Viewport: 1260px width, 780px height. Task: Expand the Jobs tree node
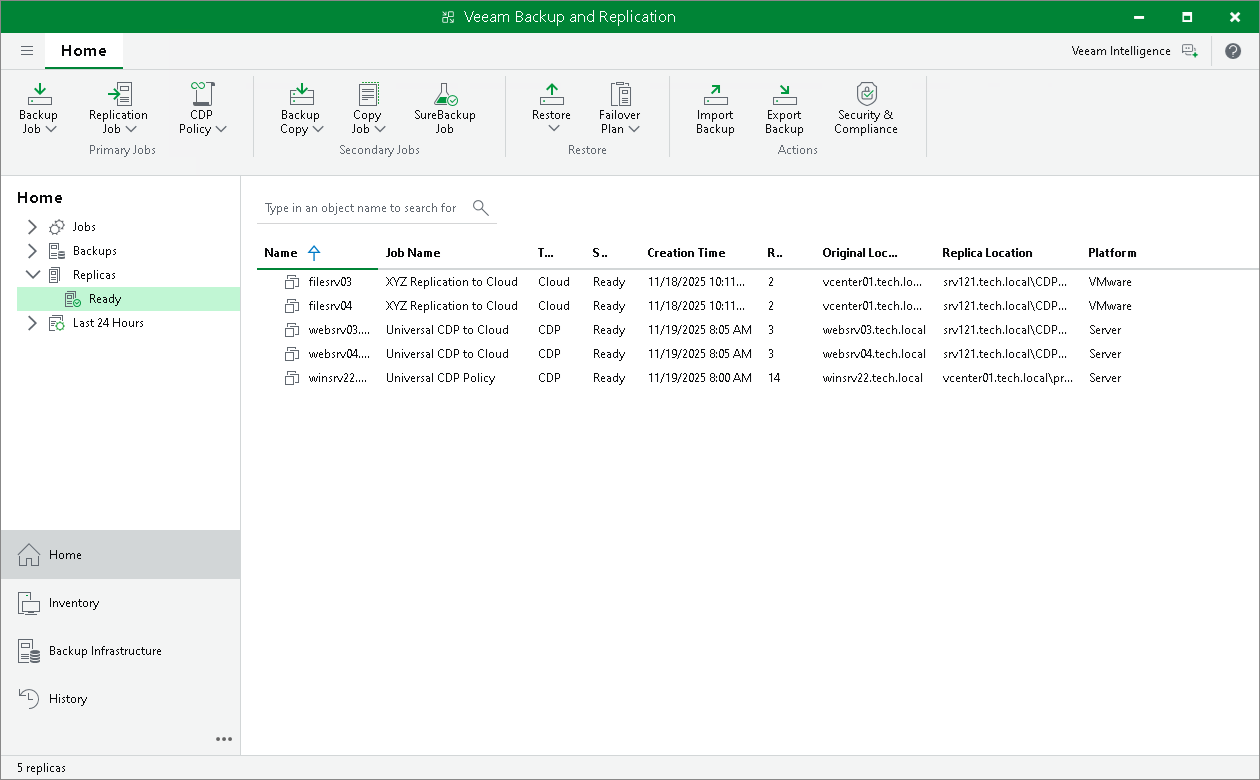point(32,227)
